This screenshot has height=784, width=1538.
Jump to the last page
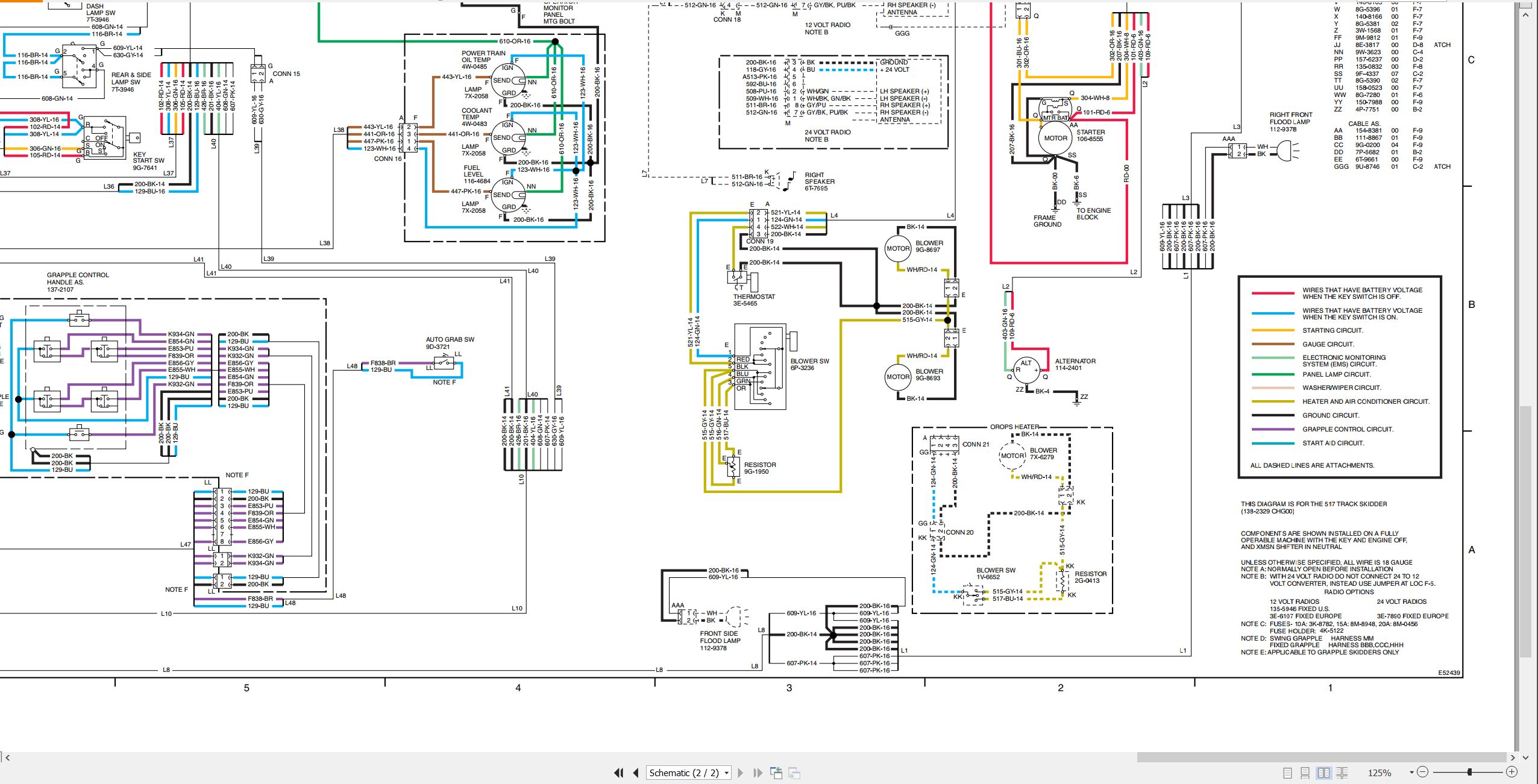coord(758,773)
